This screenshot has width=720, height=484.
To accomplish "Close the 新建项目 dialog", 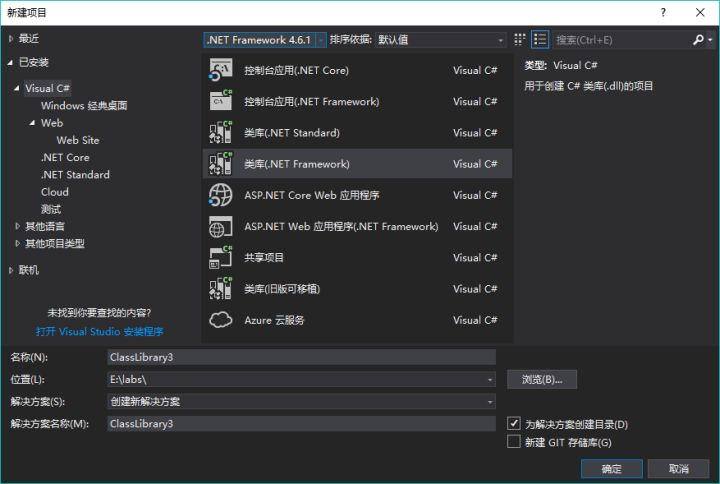I will pyautogui.click(x=700, y=12).
